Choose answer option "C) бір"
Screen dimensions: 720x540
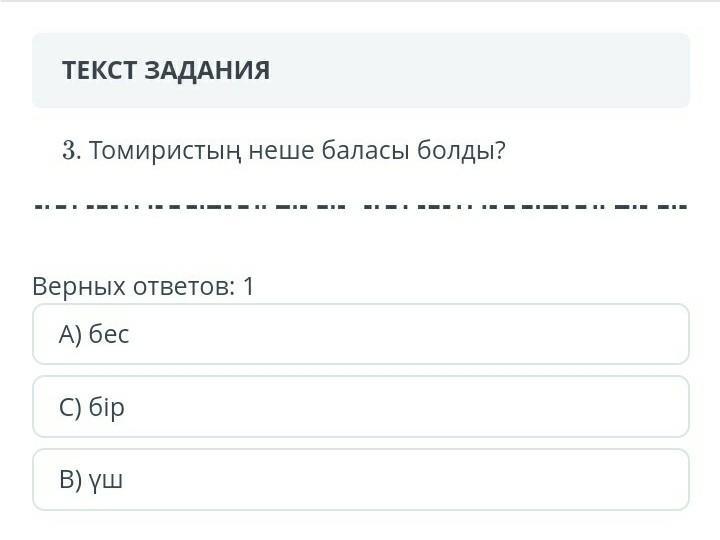pyautogui.click(x=360, y=407)
